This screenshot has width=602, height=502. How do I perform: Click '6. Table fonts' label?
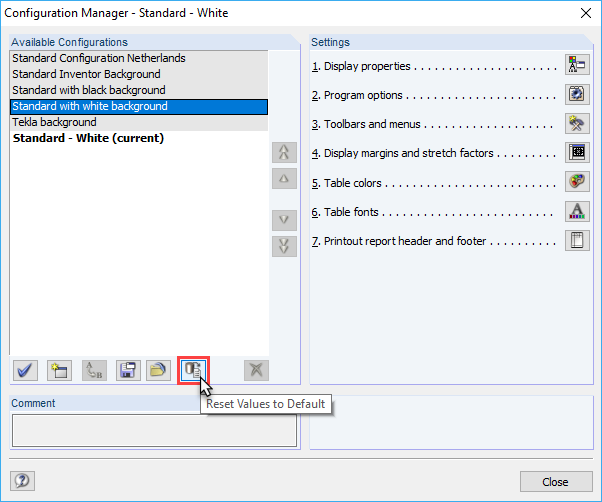pyautogui.click(x=345, y=212)
